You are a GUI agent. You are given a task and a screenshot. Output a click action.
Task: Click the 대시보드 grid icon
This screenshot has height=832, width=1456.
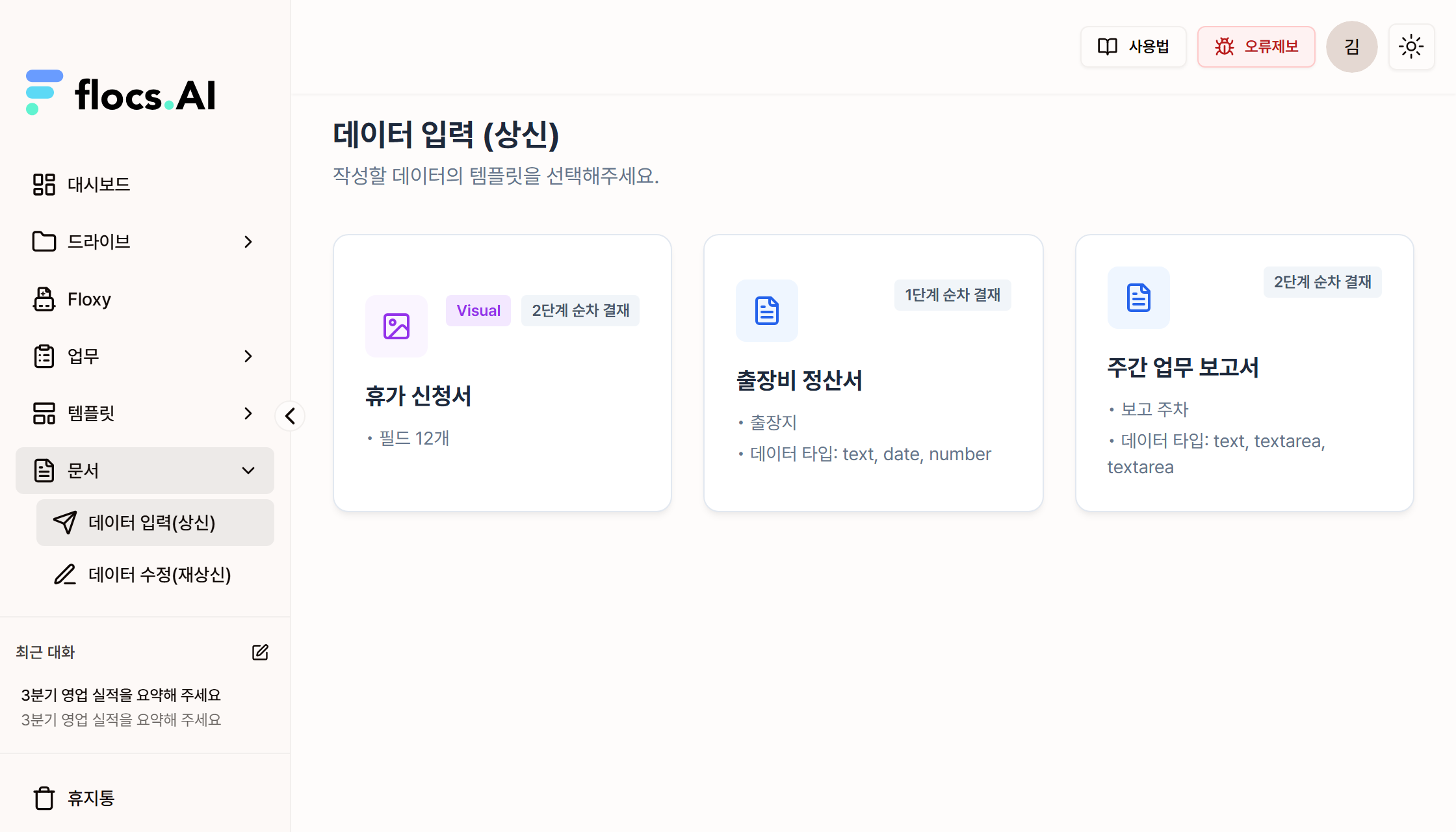[44, 185]
